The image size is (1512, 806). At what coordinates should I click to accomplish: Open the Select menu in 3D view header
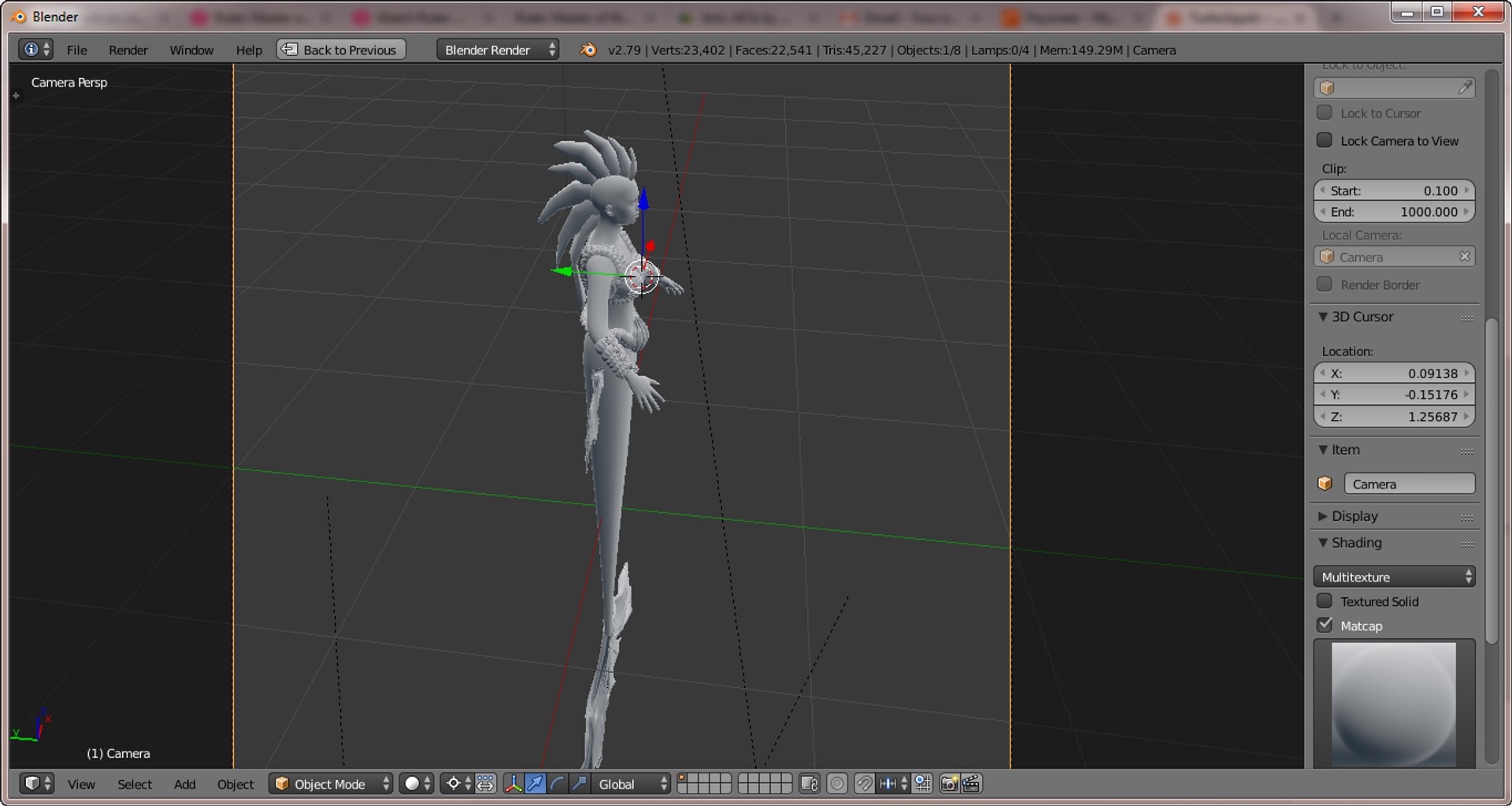(x=135, y=784)
